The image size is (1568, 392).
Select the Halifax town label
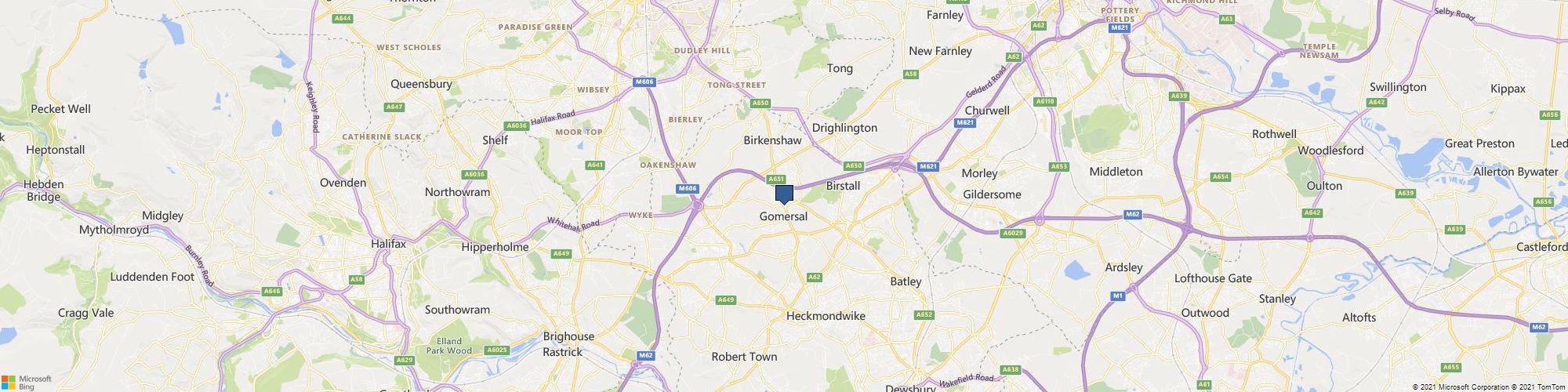[389, 244]
